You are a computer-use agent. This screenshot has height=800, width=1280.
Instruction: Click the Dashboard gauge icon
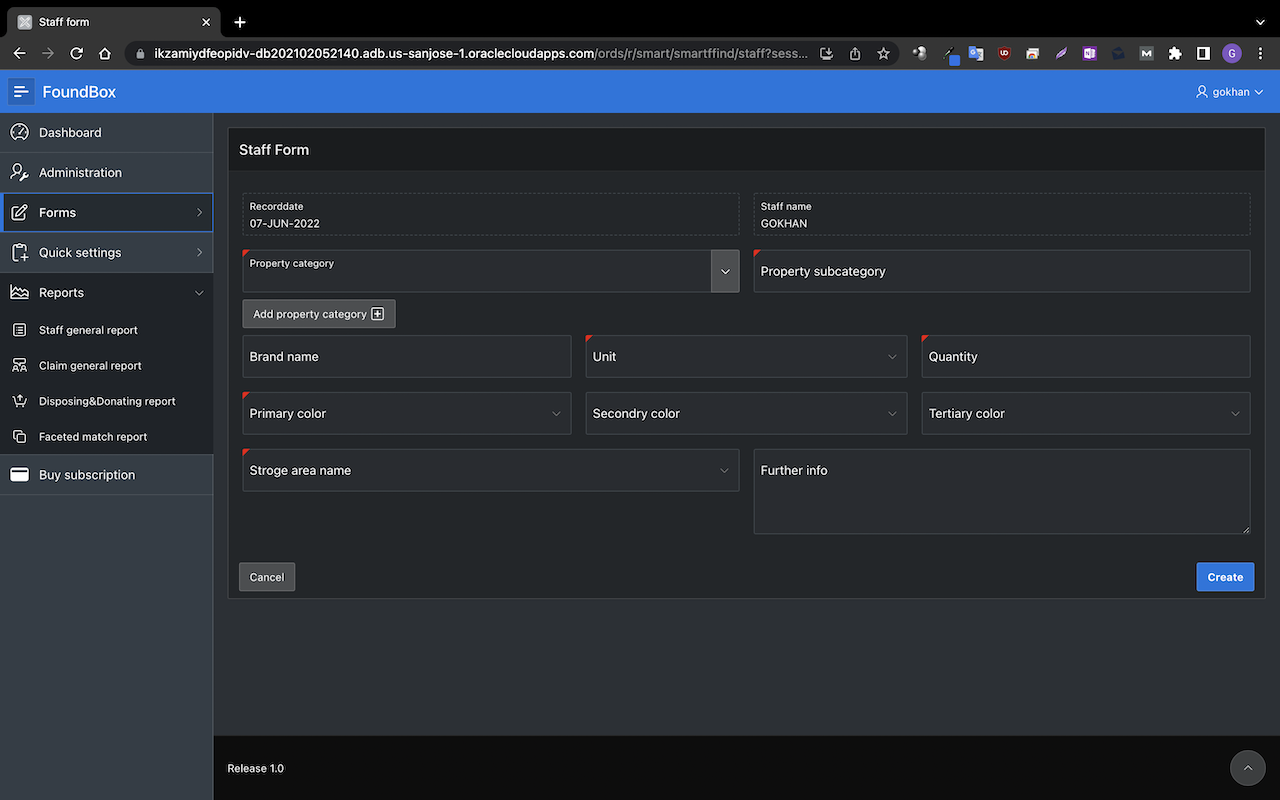point(19,132)
